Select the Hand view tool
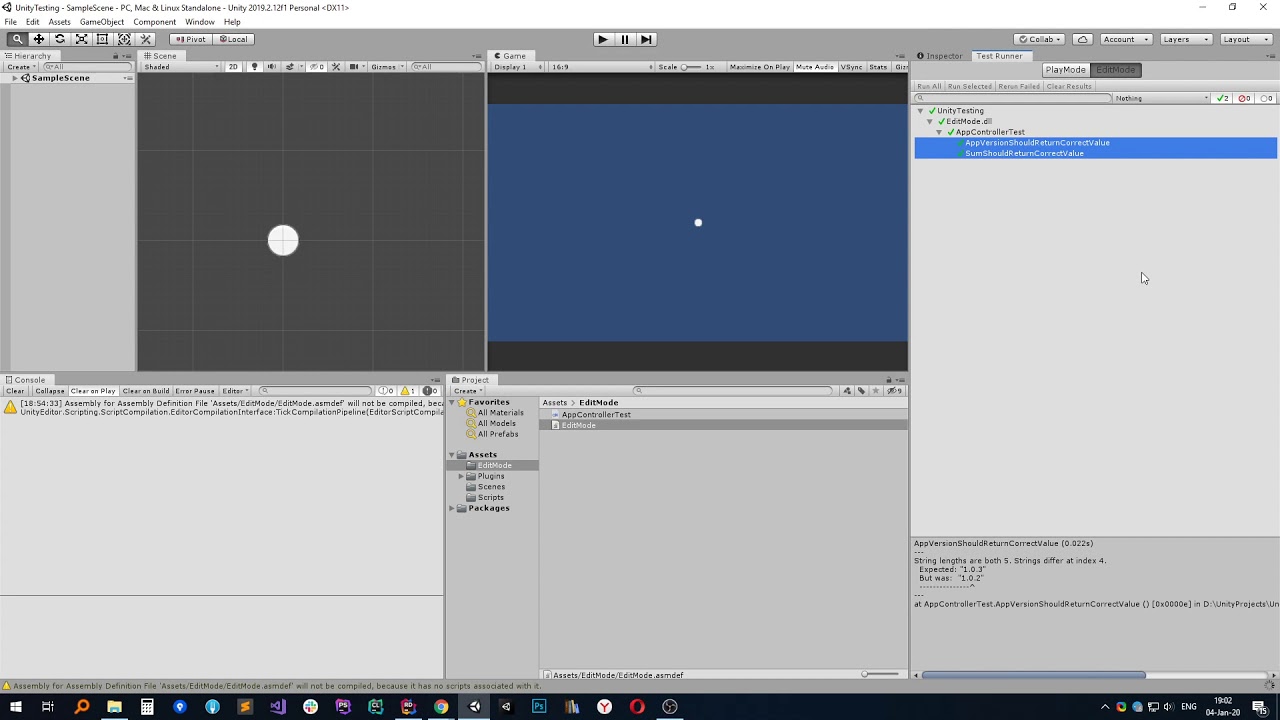 (x=17, y=39)
